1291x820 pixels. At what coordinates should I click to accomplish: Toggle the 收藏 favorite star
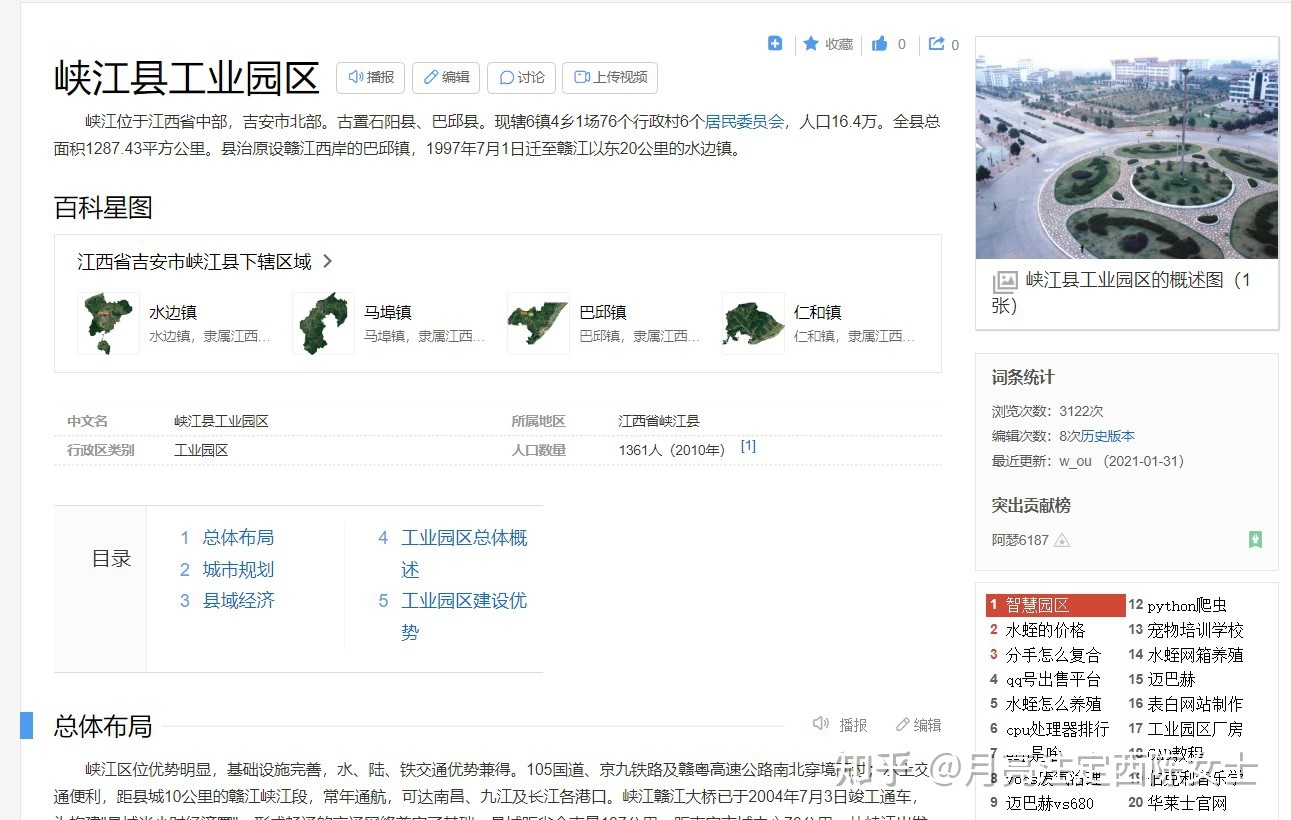[x=810, y=43]
